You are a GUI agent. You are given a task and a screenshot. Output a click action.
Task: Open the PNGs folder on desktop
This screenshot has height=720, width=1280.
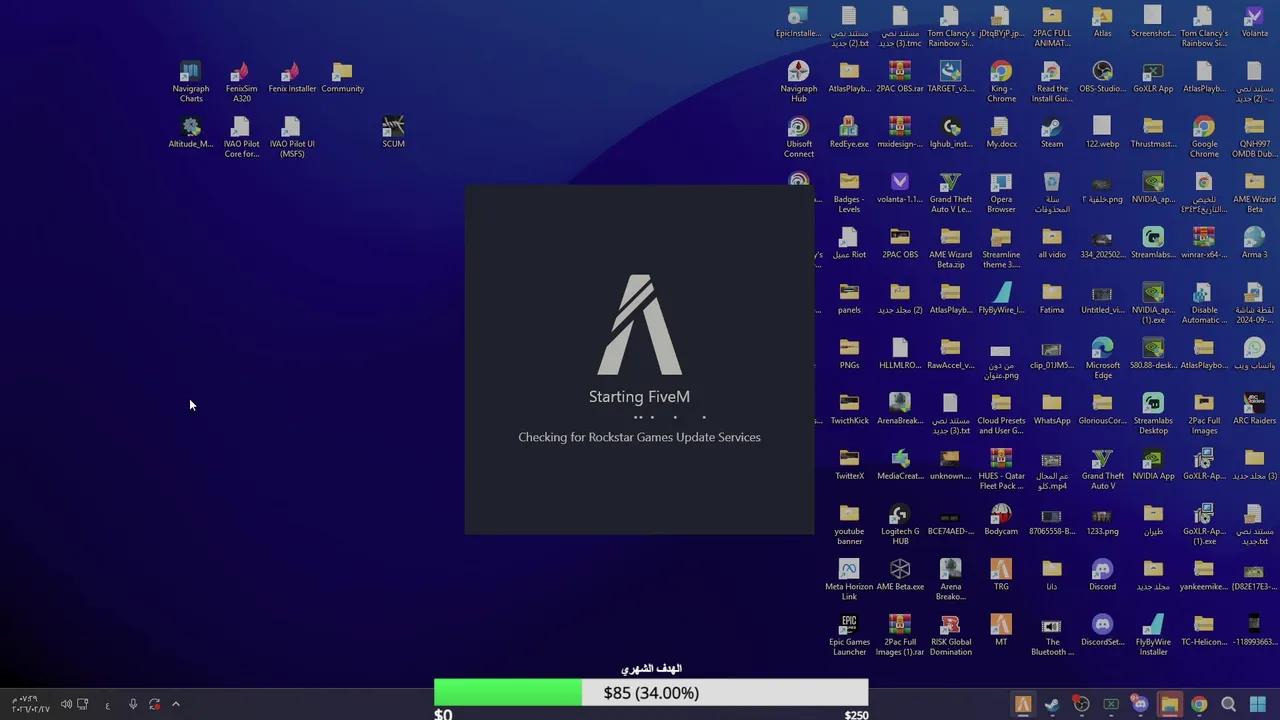tap(849, 353)
